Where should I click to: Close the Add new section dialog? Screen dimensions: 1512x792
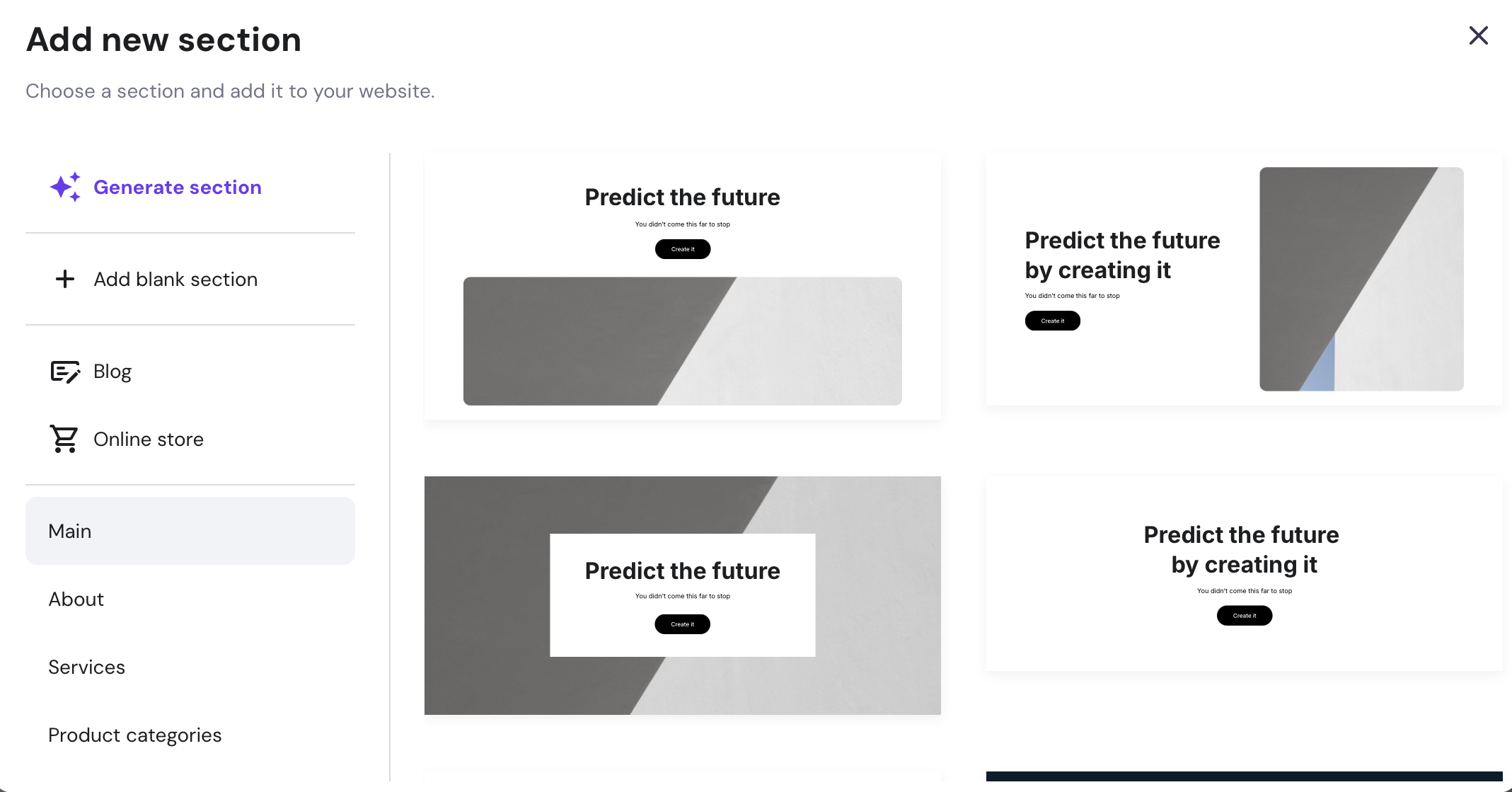[x=1478, y=35]
